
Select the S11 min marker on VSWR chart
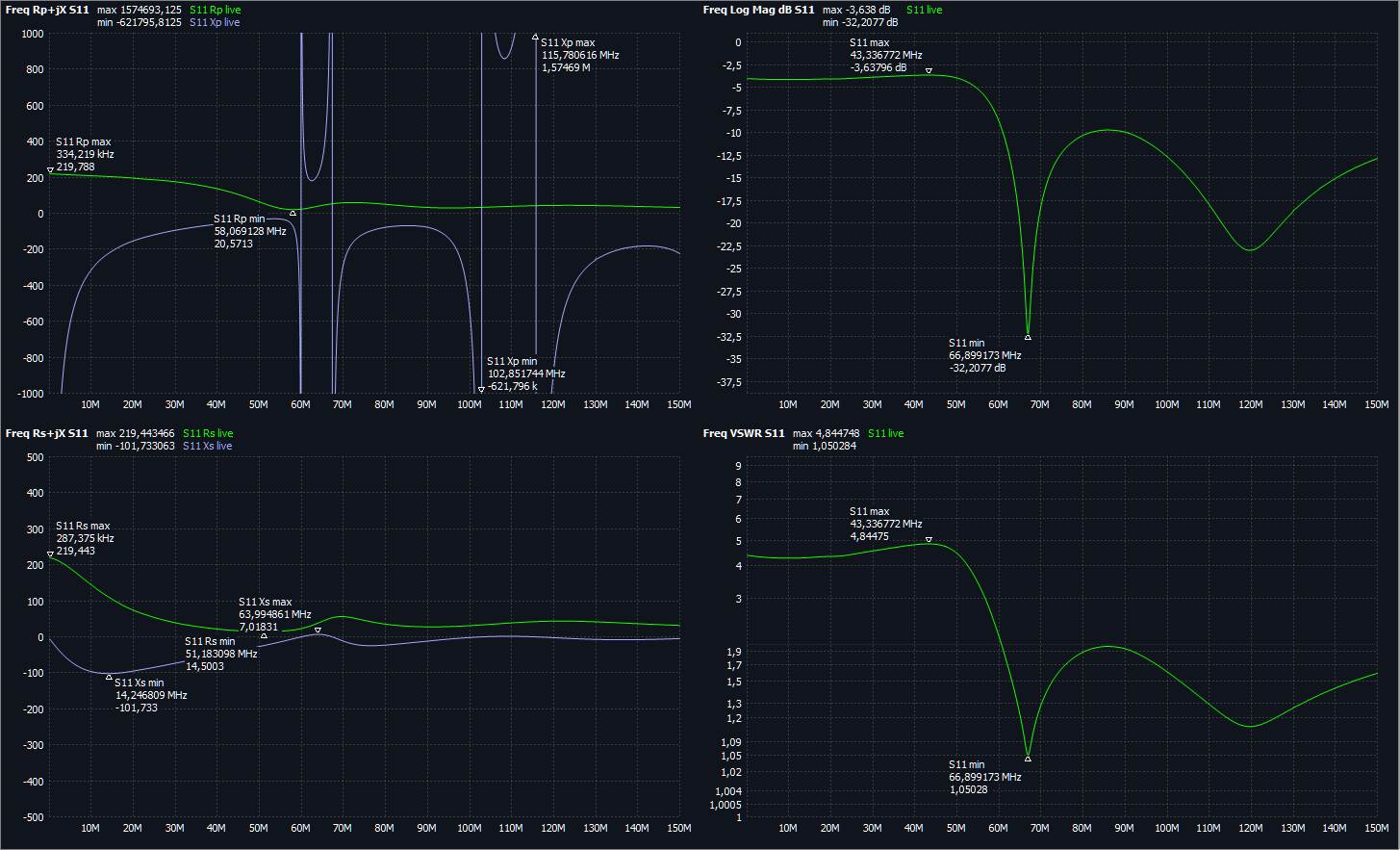[x=1028, y=759]
